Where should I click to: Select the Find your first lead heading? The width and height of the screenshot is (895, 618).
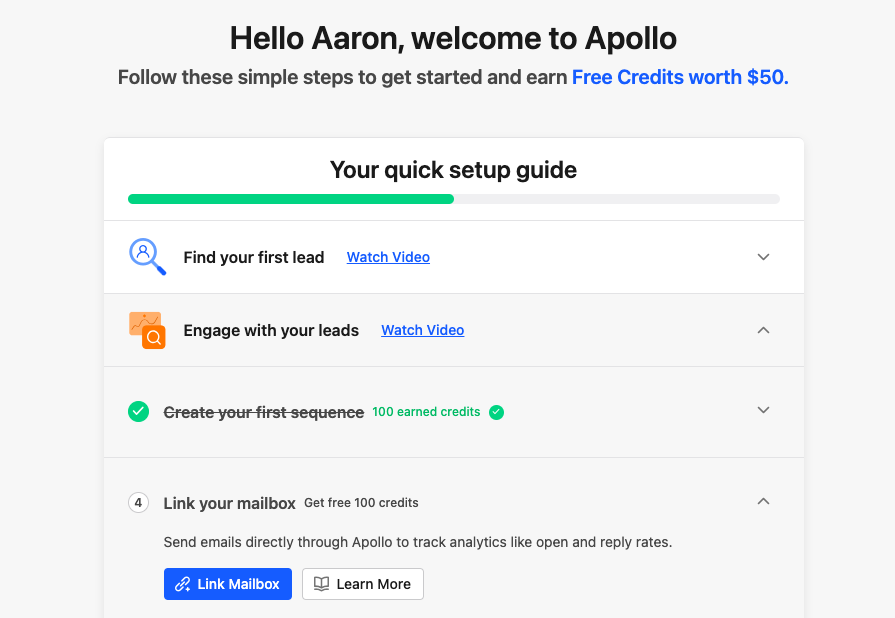253,257
